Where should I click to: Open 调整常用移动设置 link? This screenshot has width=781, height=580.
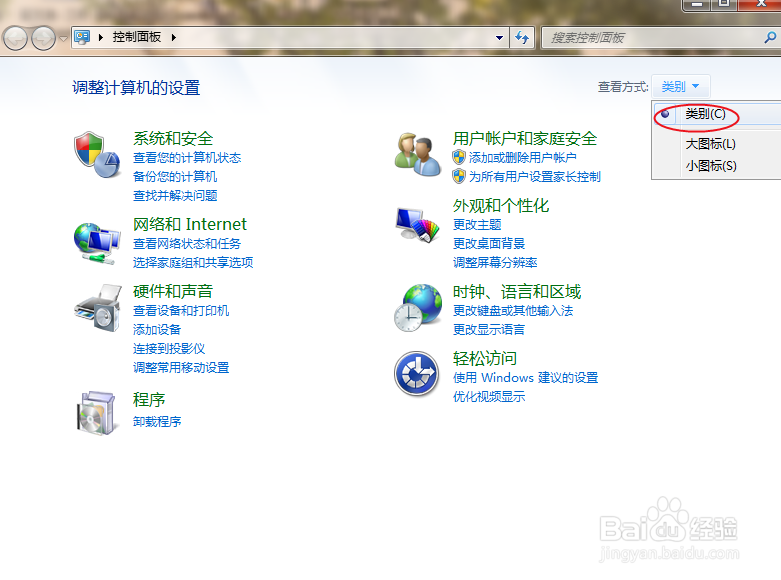[181, 368]
